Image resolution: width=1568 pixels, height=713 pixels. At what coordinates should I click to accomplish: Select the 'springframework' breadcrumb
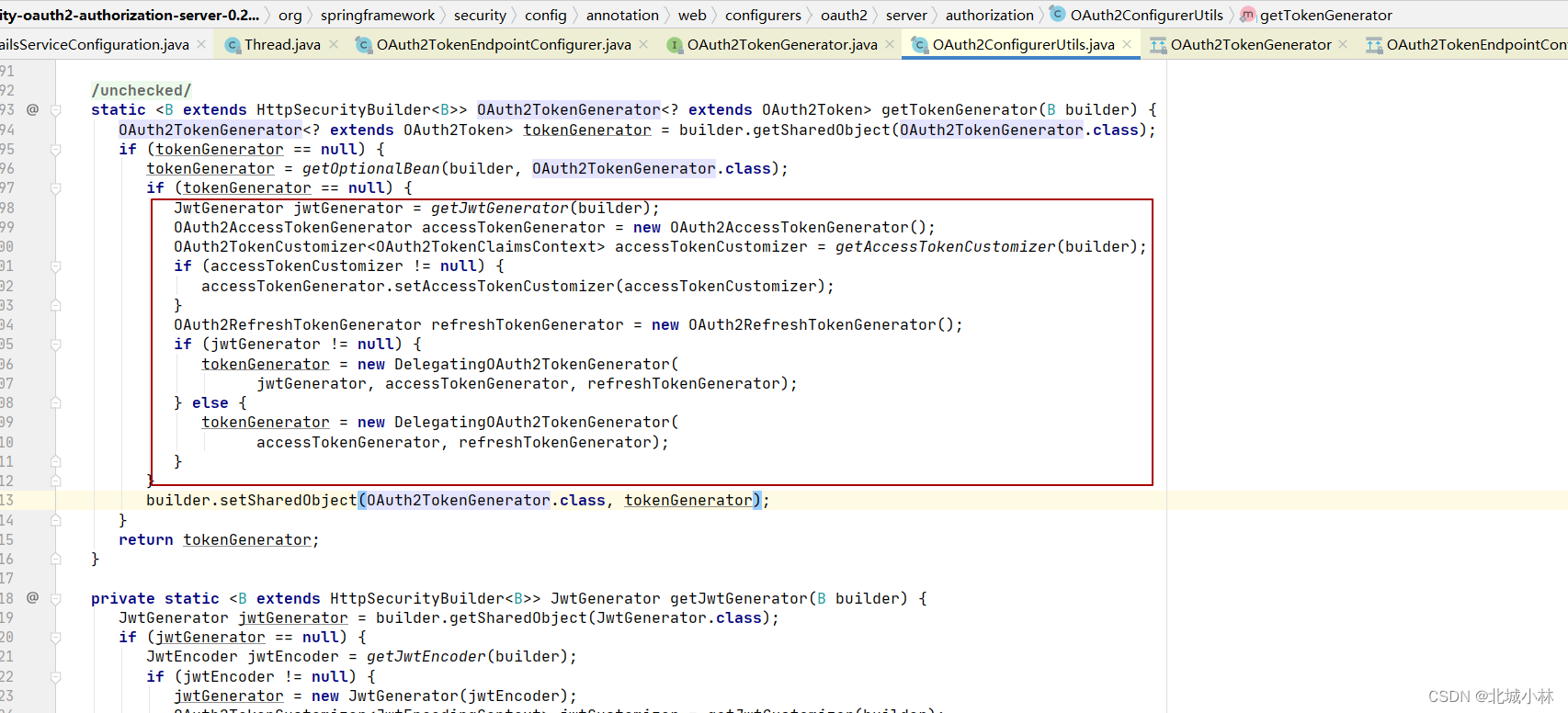click(378, 15)
